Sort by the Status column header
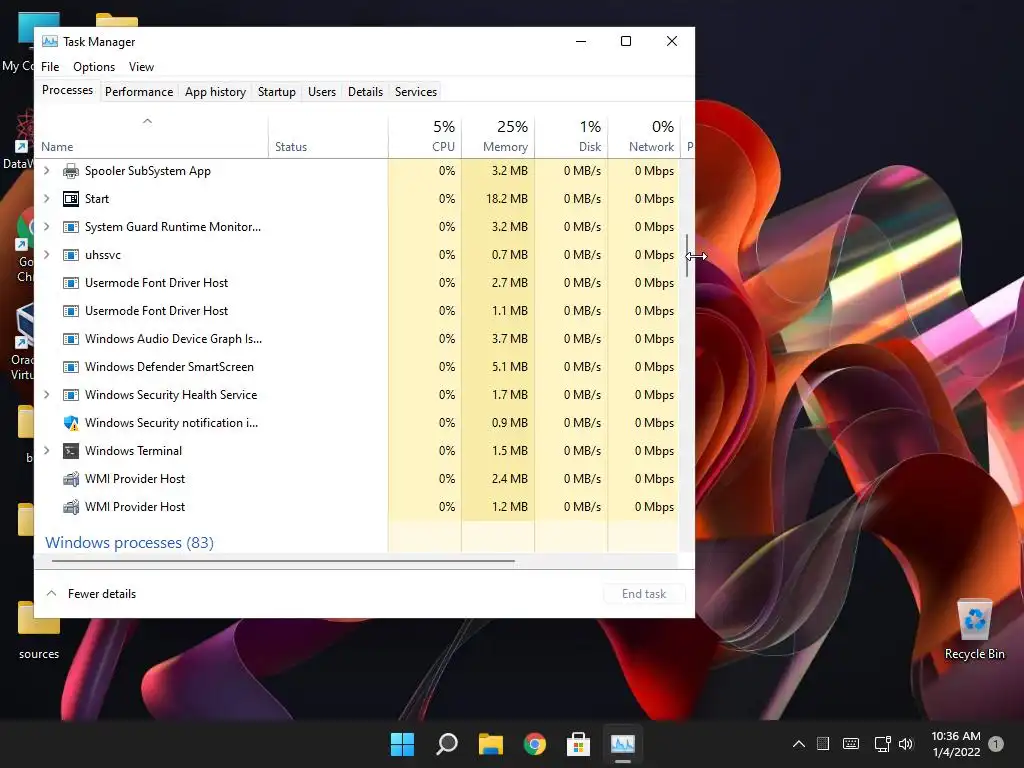The width and height of the screenshot is (1024, 768). (x=328, y=137)
